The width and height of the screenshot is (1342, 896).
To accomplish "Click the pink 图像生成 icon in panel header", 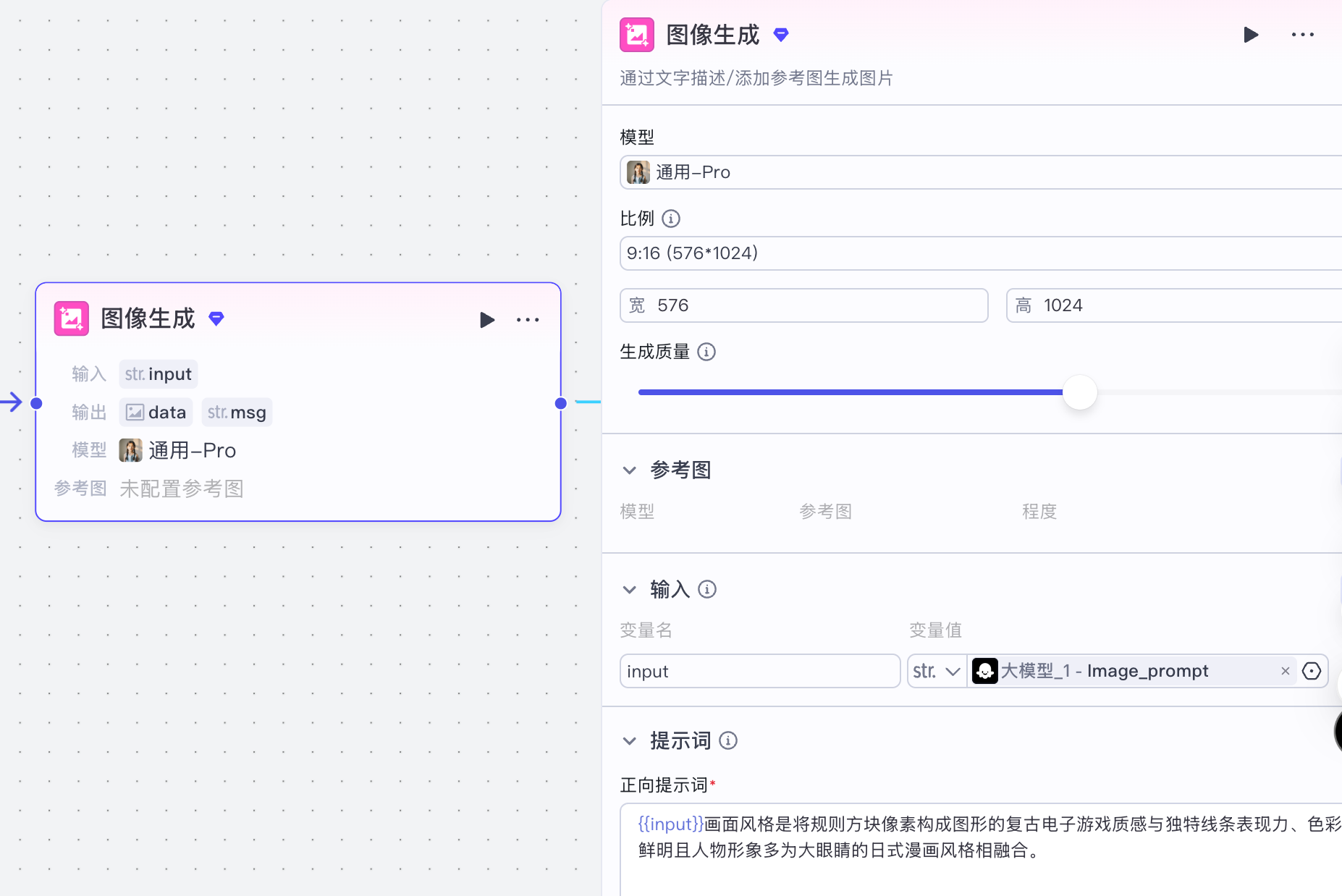I will [x=637, y=35].
